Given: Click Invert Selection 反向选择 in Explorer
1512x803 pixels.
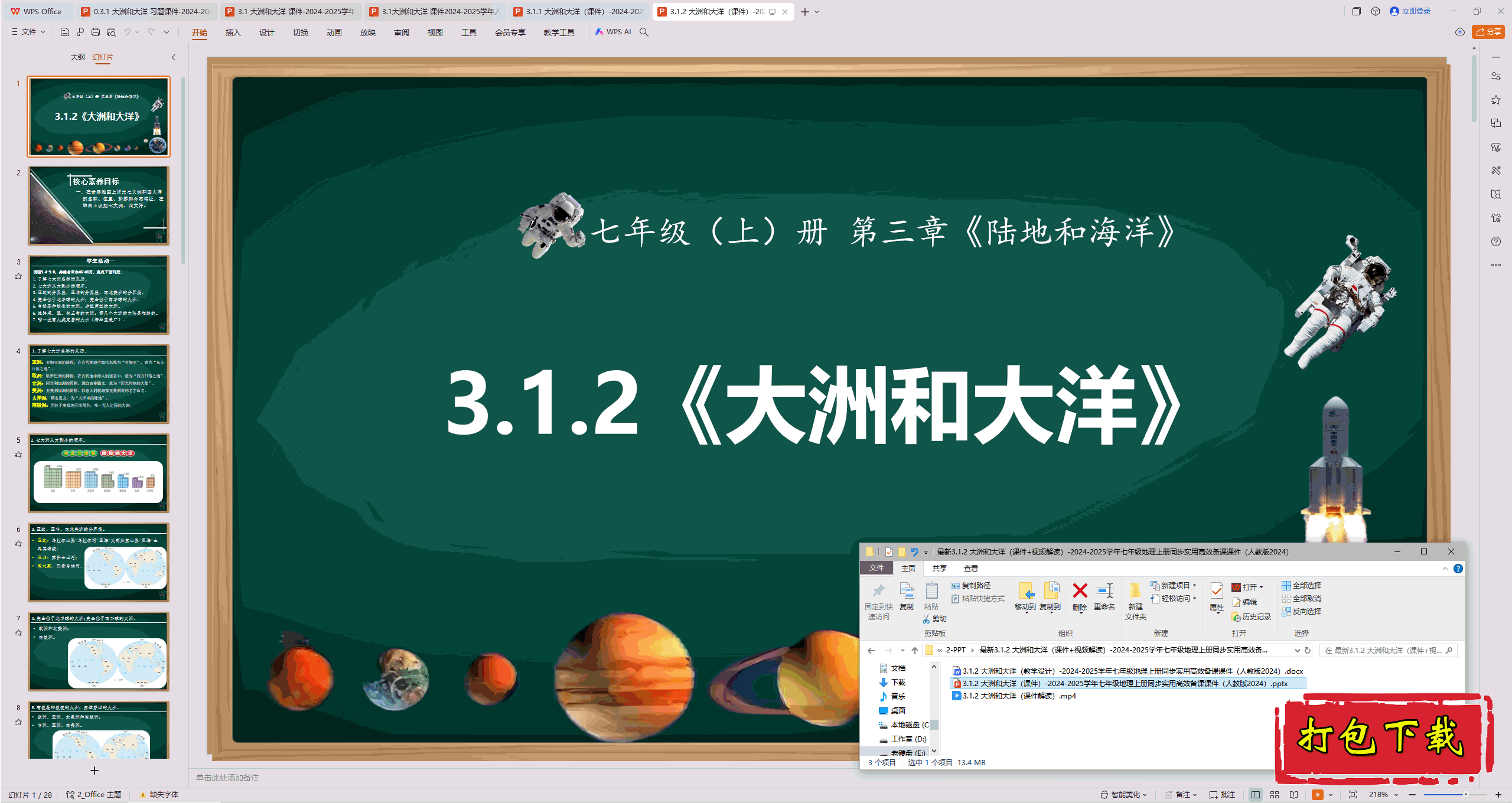Looking at the screenshot, I should point(1301,611).
